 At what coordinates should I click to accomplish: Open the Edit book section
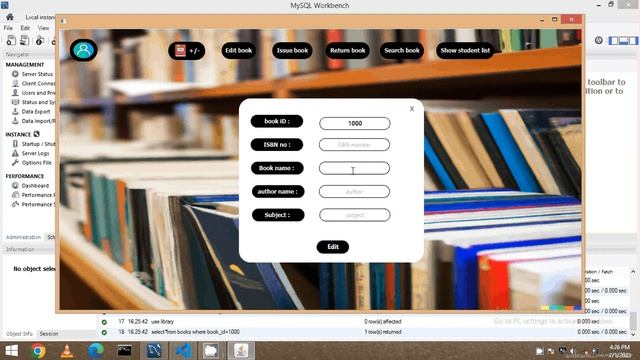(x=238, y=51)
